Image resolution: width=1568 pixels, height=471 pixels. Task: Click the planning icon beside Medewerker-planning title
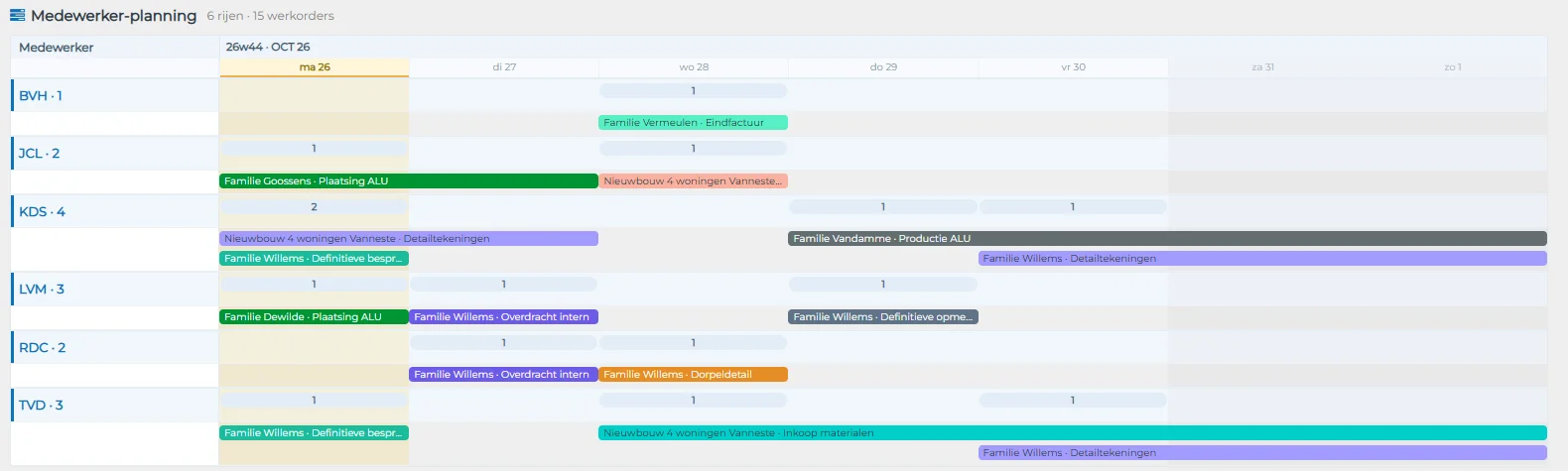(17, 15)
